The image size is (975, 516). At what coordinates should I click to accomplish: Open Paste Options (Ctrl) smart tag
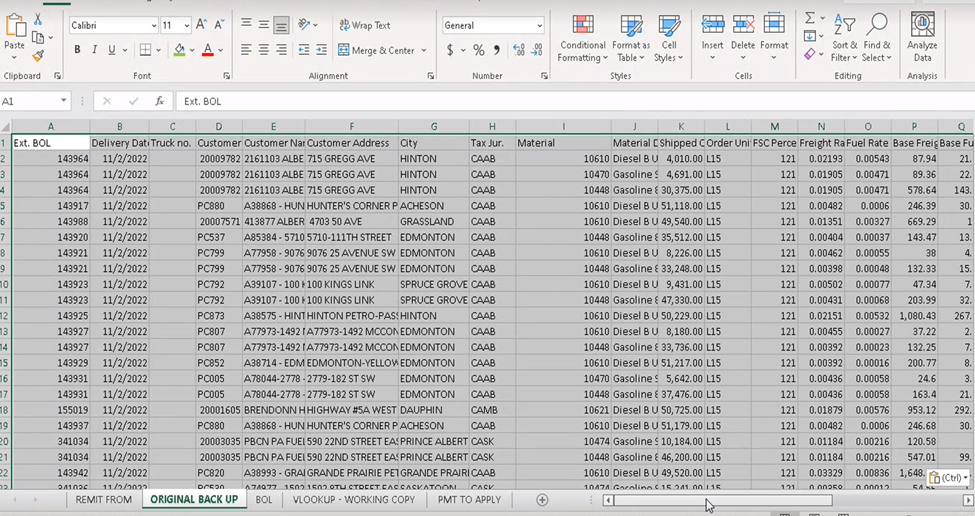point(948,477)
